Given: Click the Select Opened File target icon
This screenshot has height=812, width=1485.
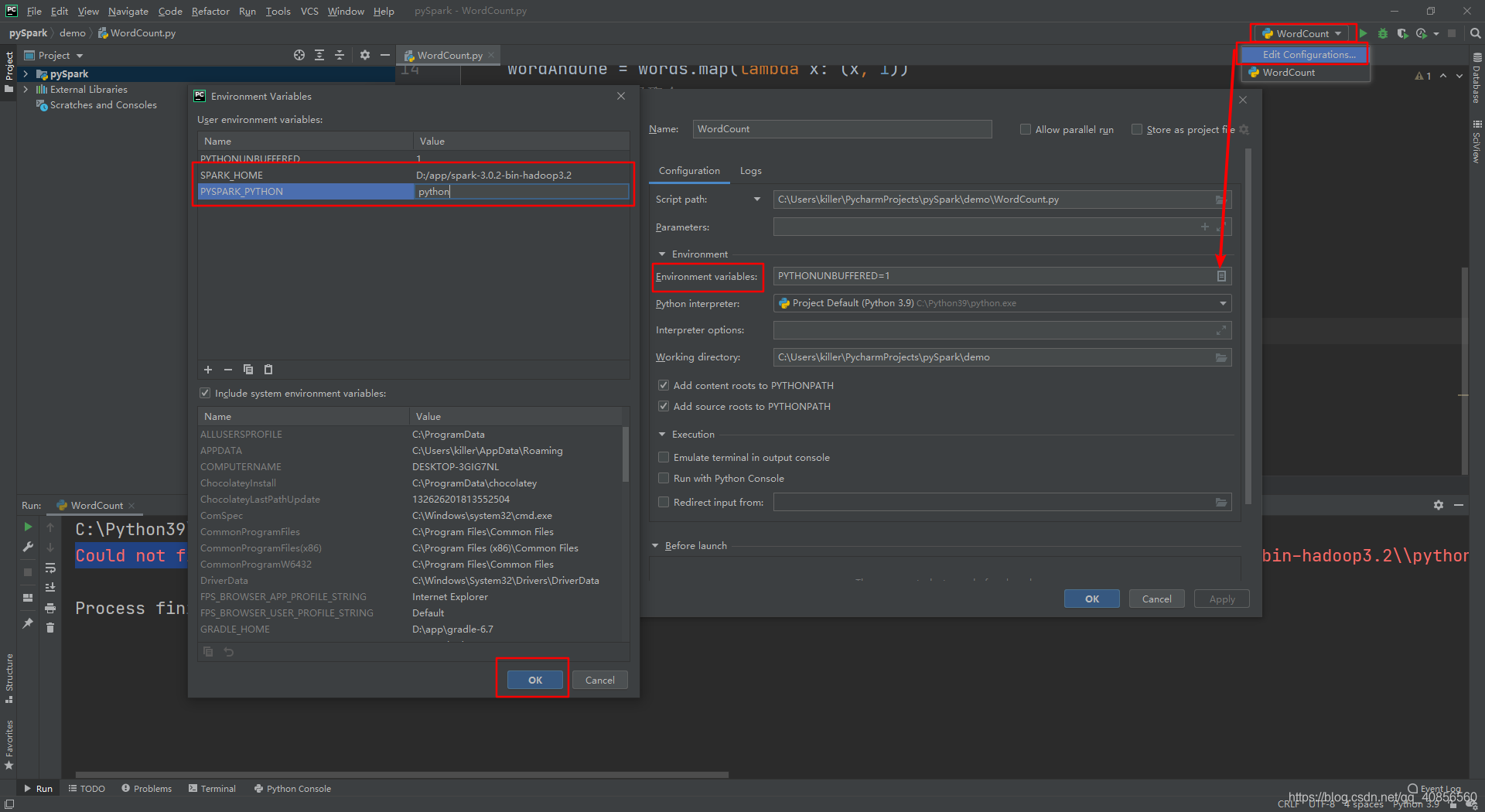Looking at the screenshot, I should pyautogui.click(x=299, y=55).
